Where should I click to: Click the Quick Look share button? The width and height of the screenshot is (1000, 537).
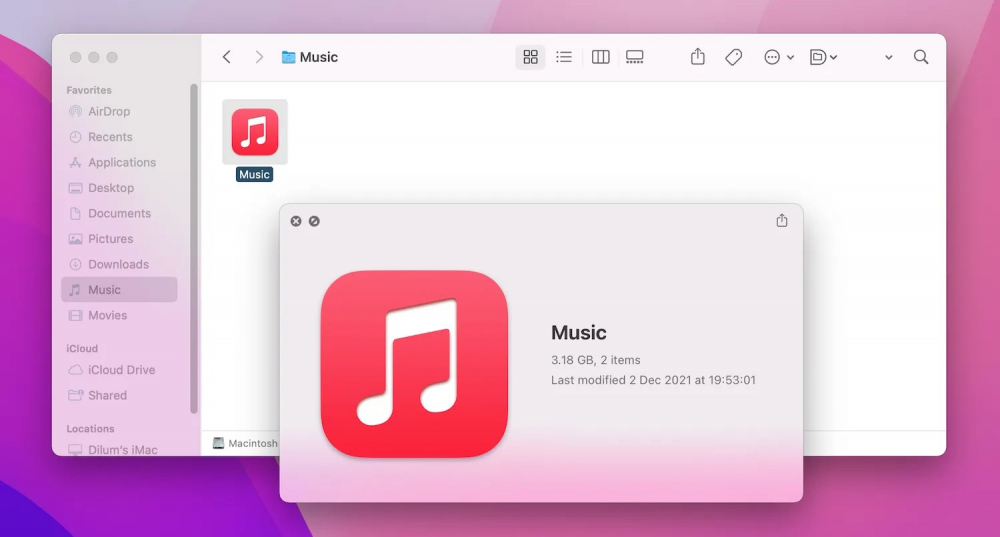pos(782,220)
